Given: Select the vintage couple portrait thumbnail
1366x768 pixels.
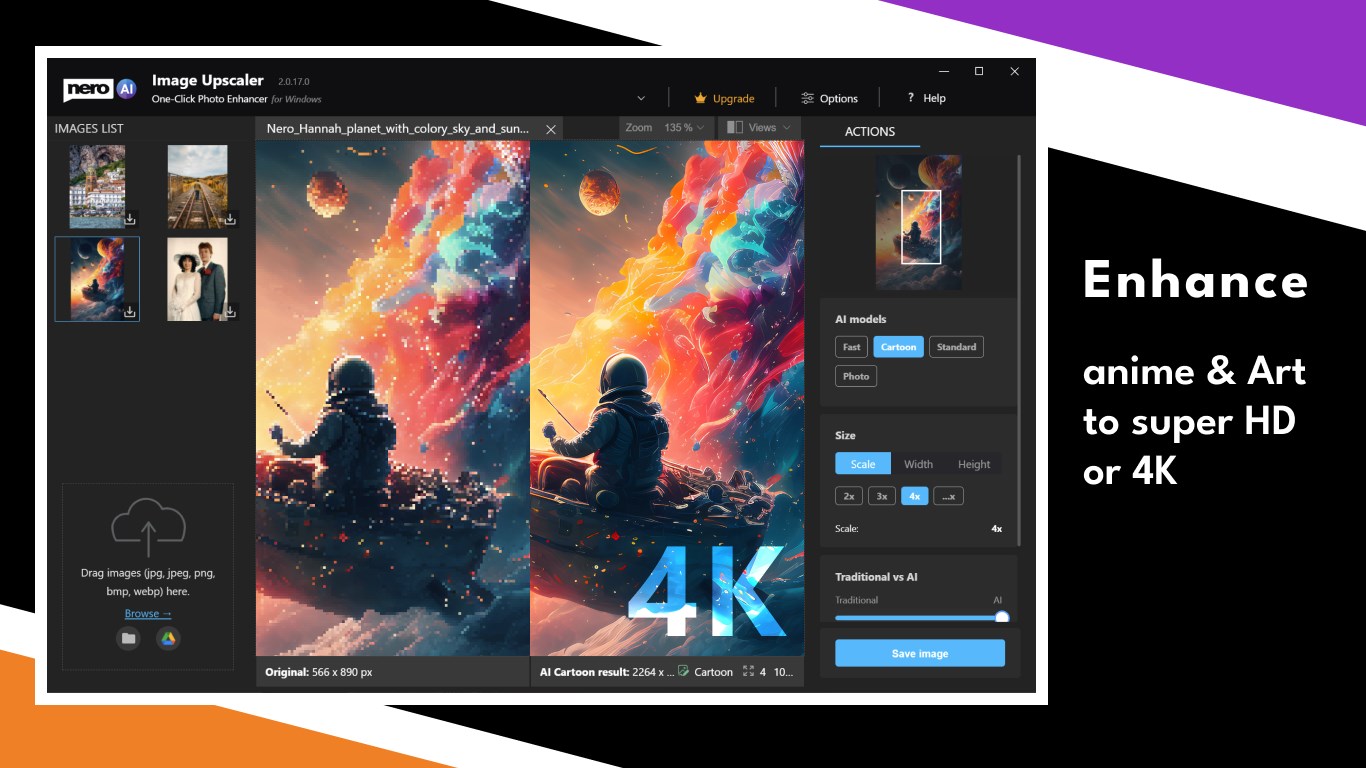Looking at the screenshot, I should pos(197,279).
